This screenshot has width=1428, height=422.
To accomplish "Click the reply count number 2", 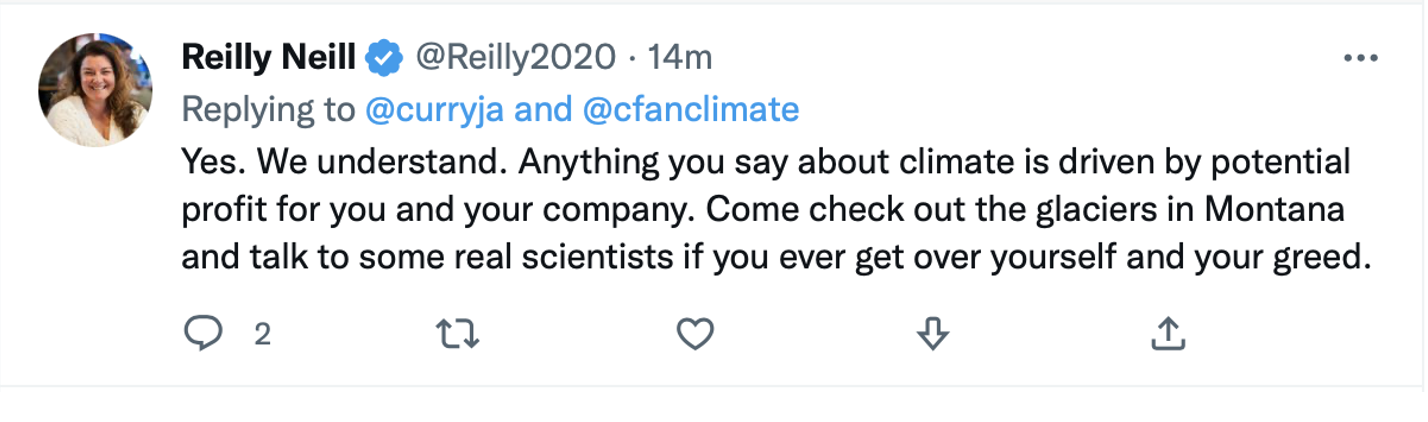I will (262, 335).
